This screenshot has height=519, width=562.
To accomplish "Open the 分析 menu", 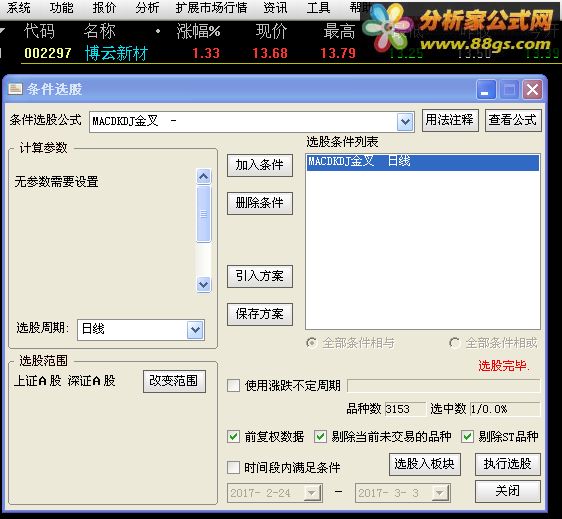I will [x=147, y=8].
